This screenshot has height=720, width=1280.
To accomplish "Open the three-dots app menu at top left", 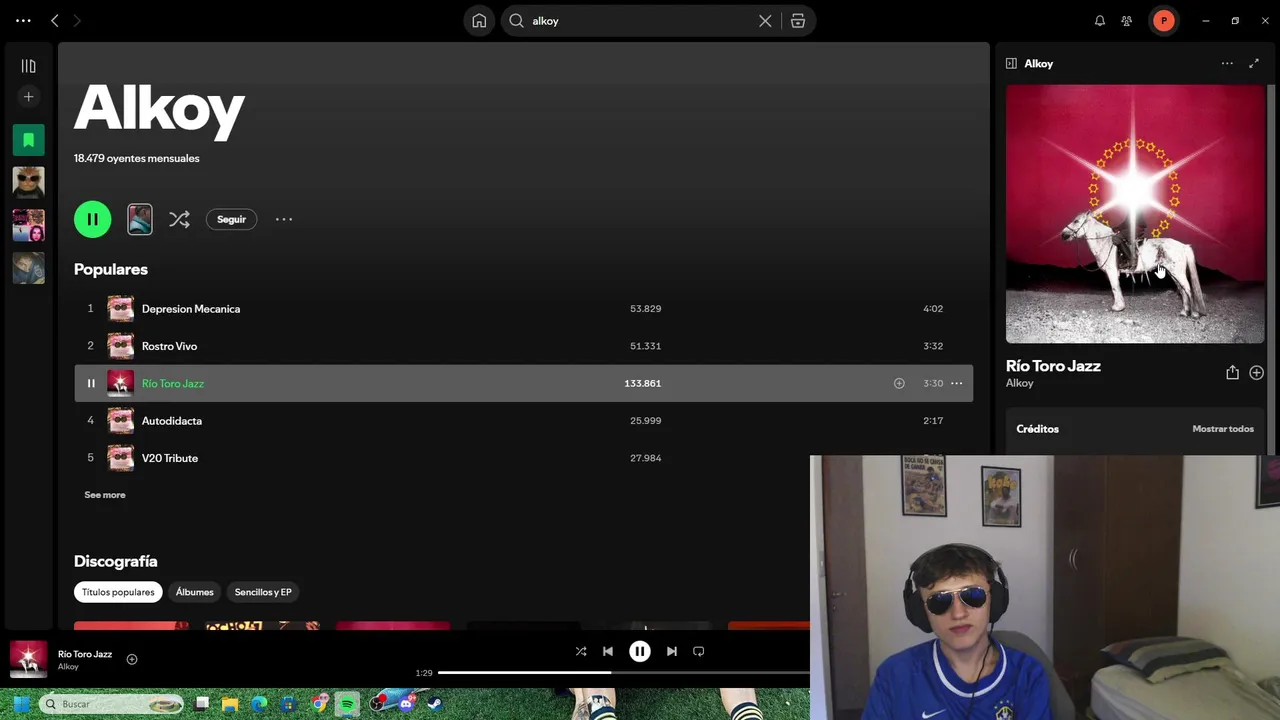I will (x=23, y=20).
